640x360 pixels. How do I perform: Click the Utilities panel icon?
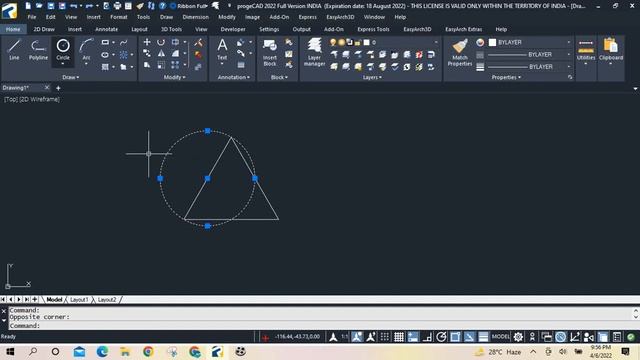586,51
